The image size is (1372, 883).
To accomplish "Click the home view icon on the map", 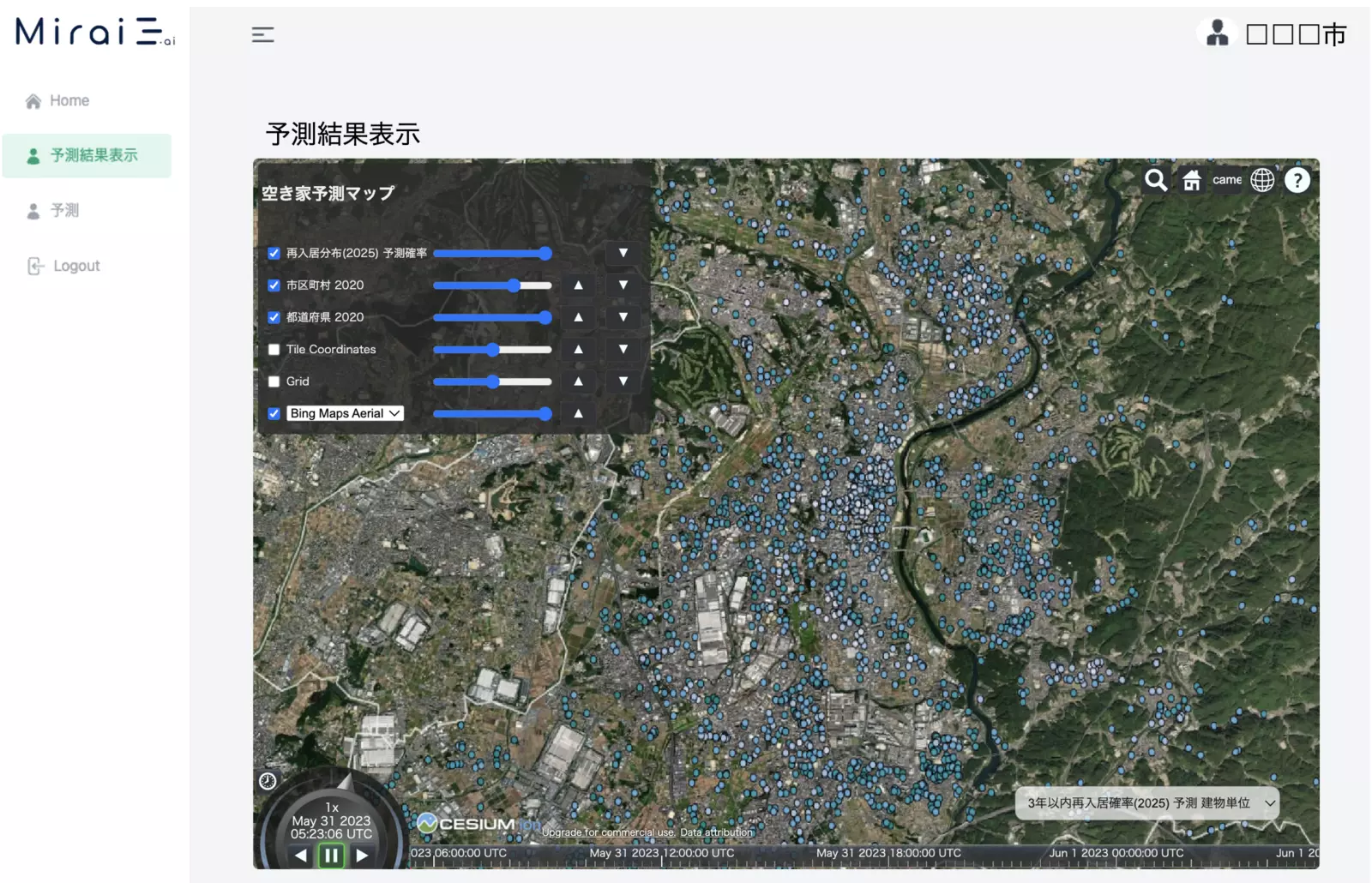I will (1191, 180).
